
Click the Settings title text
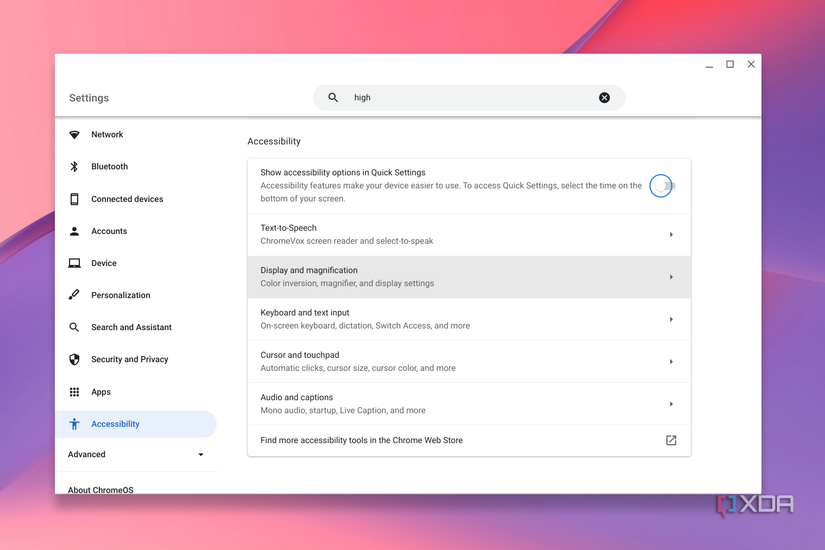coord(89,98)
